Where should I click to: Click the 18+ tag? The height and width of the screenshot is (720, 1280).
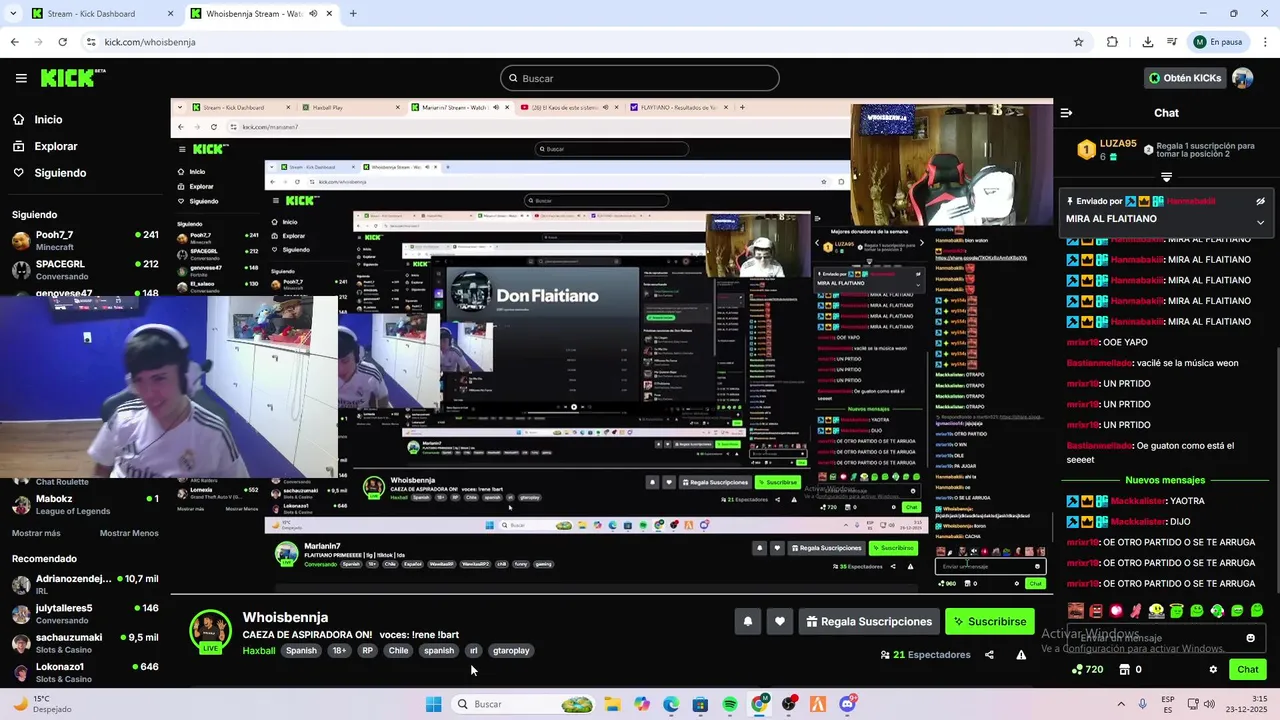click(x=339, y=650)
